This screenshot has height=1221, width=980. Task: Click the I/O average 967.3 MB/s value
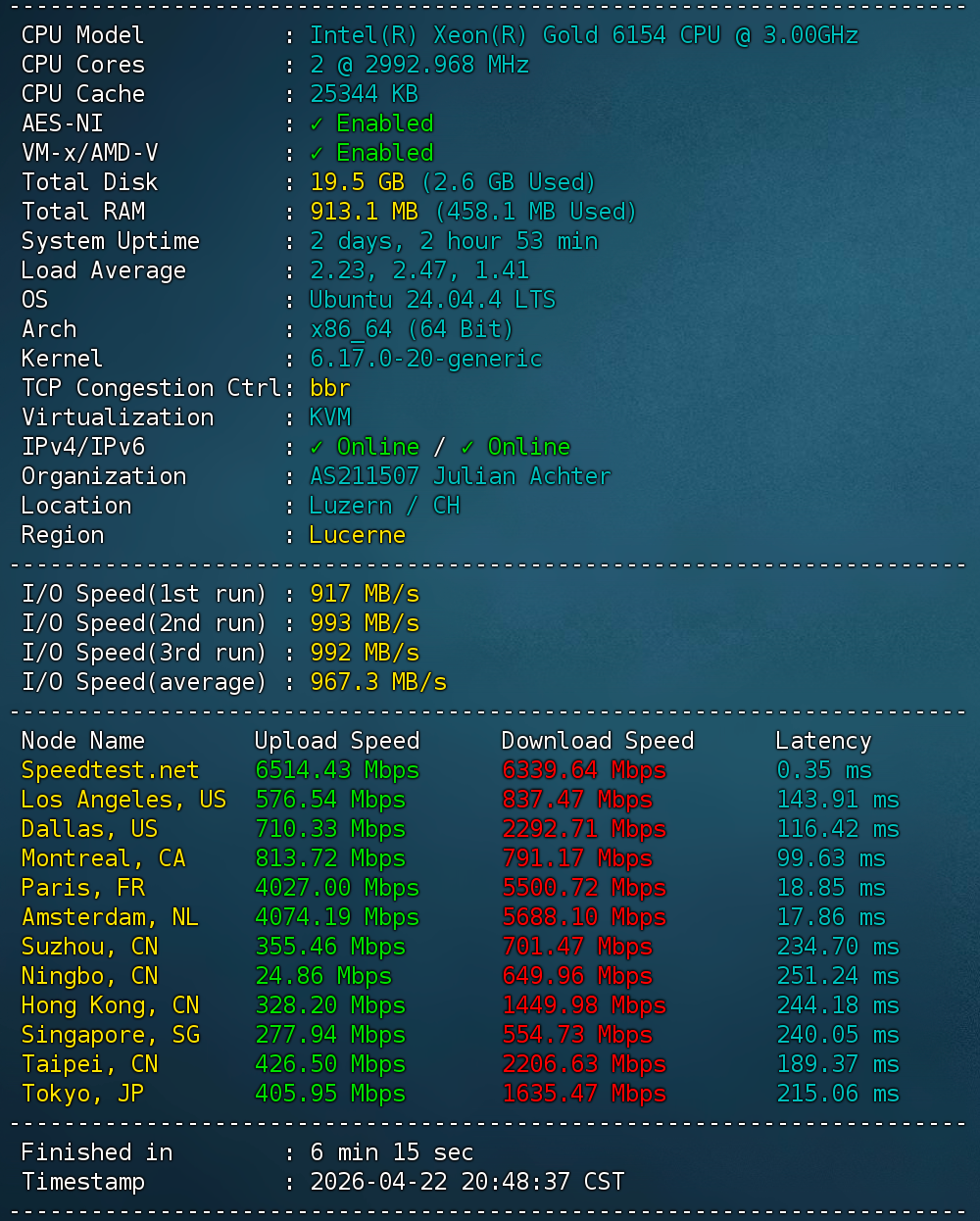pos(377,682)
